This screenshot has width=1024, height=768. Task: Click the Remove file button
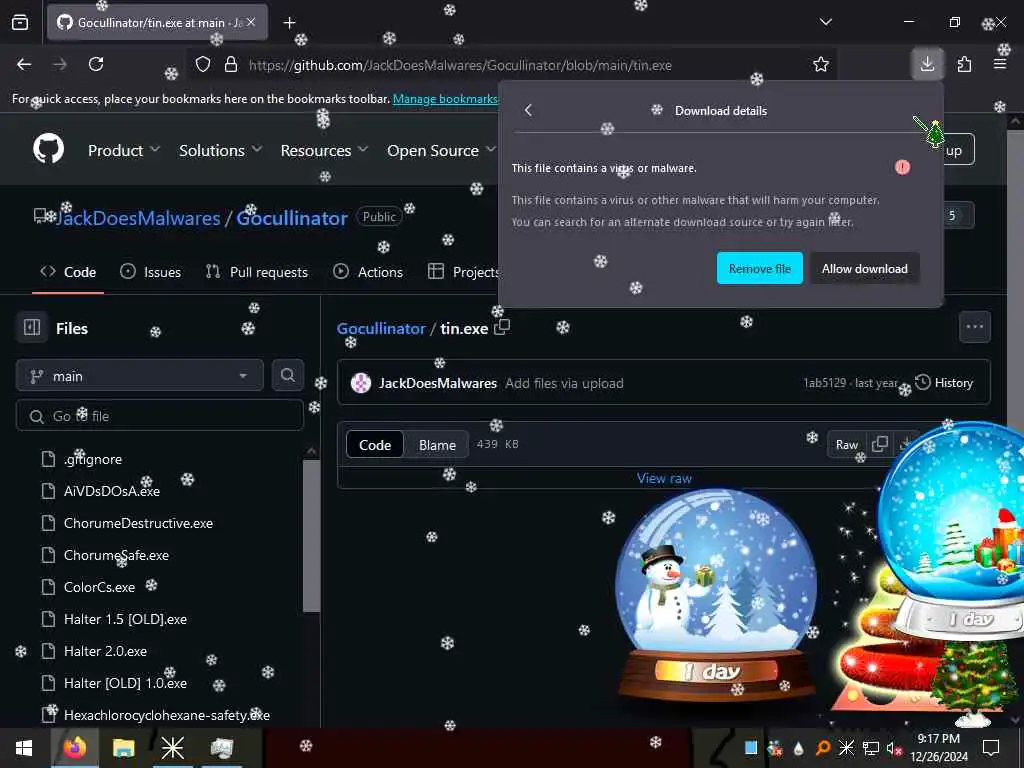(760, 268)
